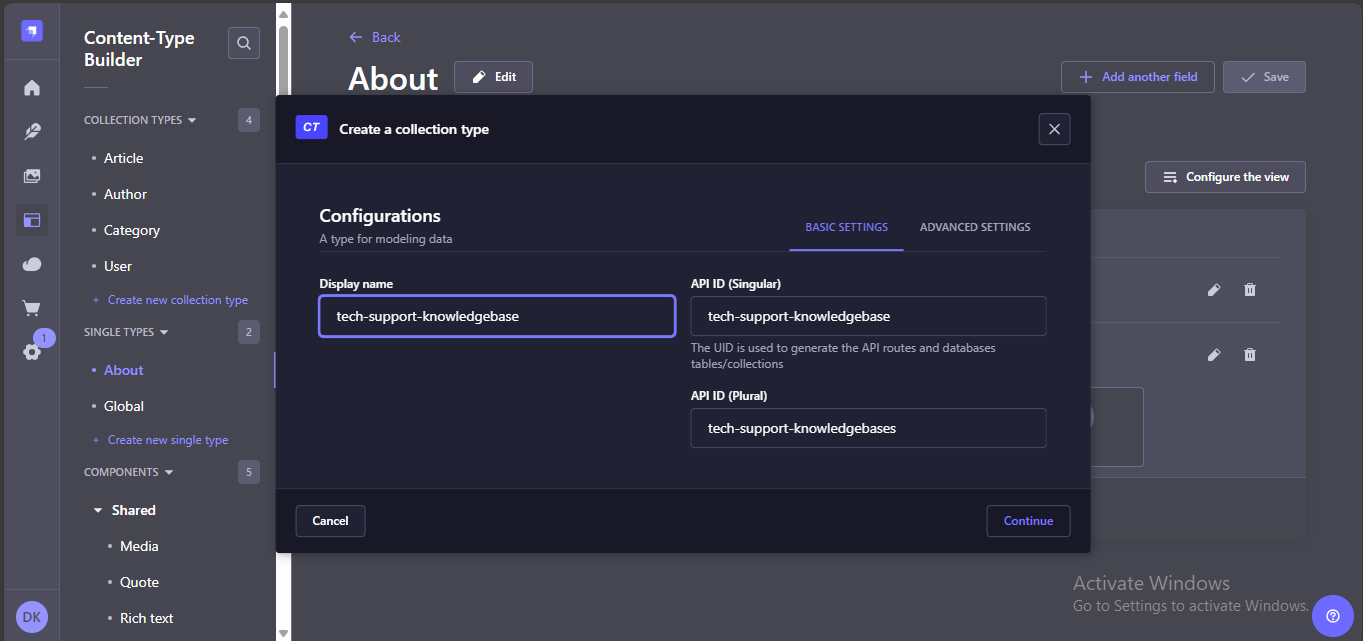1363x641 pixels.
Task: Click the API ID (Plural) input field
Action: click(x=868, y=428)
